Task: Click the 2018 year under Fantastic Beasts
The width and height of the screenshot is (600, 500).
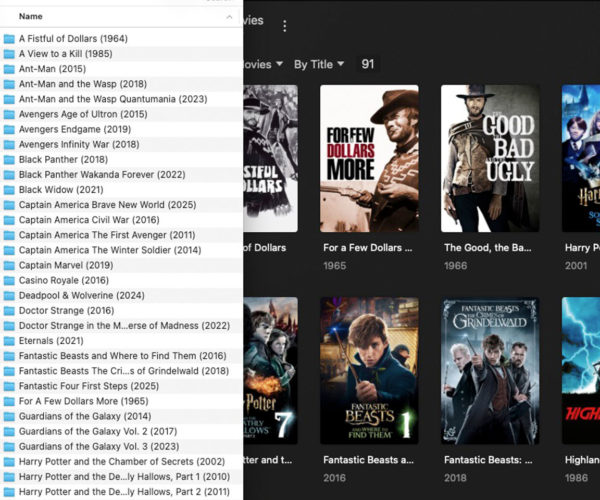Action: [x=455, y=477]
